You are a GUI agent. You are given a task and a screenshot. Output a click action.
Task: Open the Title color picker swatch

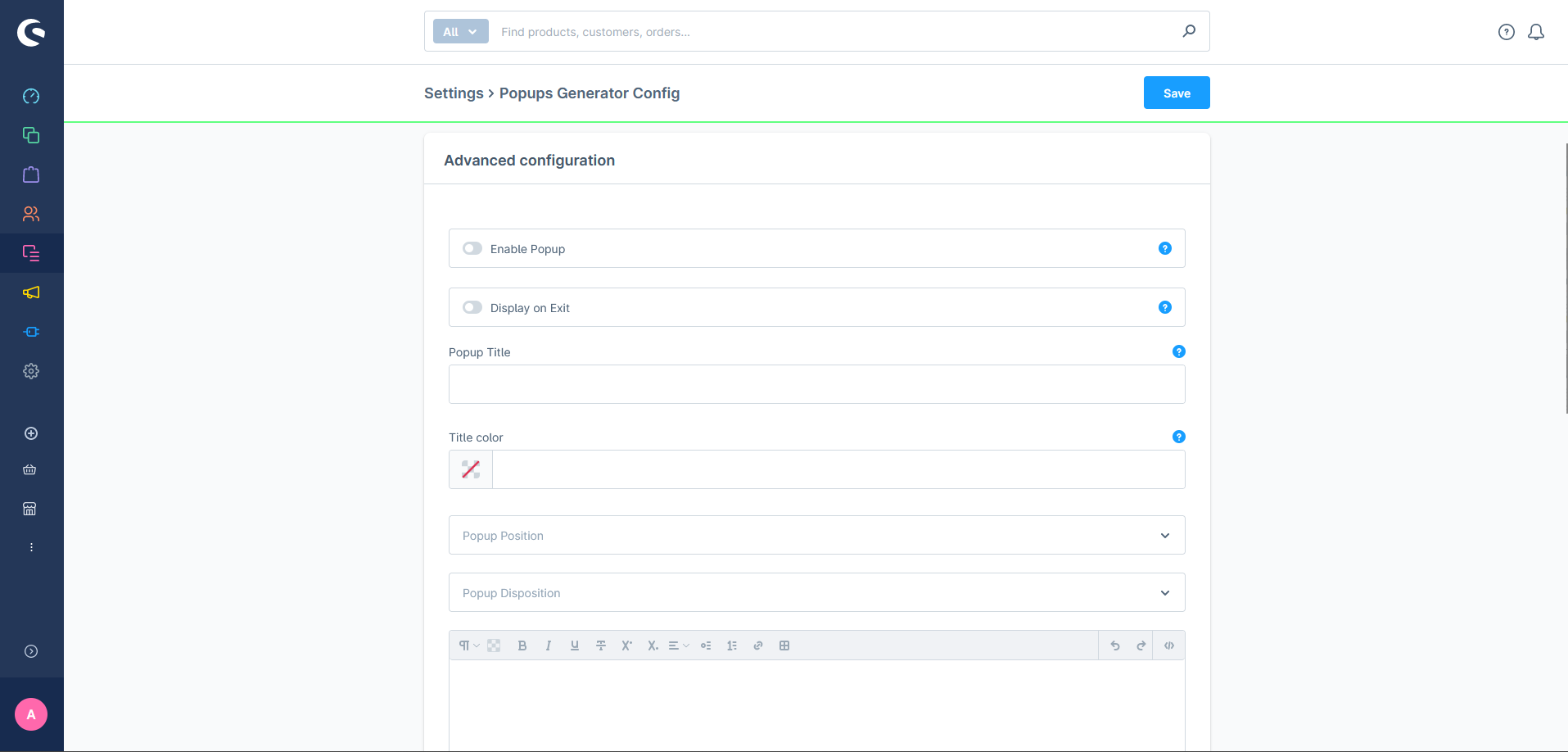click(x=471, y=469)
